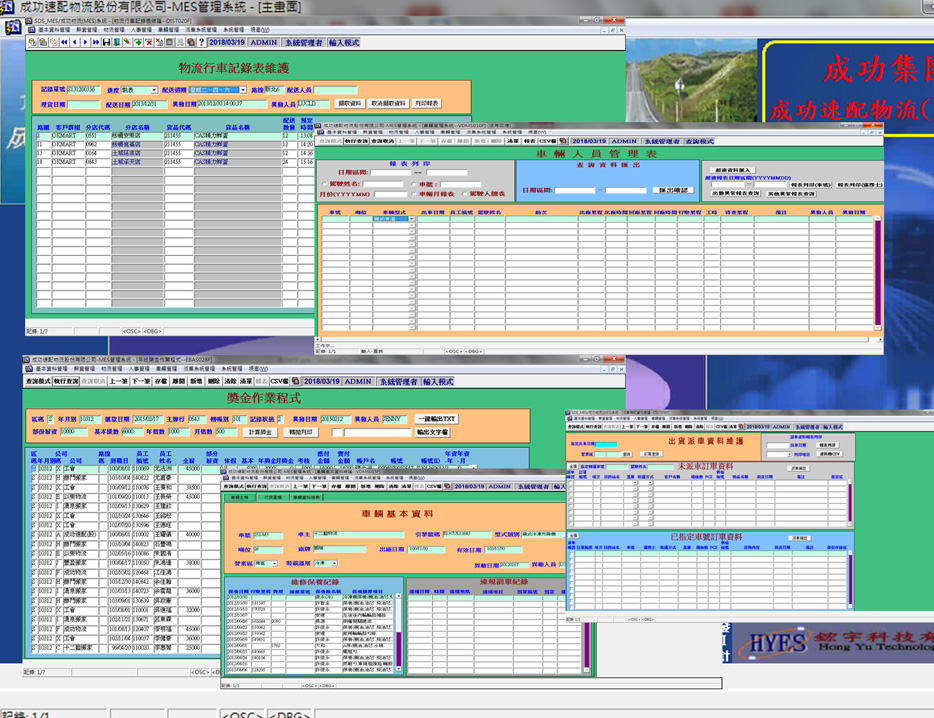Select 駕駛人總表 radio option

coord(465,194)
